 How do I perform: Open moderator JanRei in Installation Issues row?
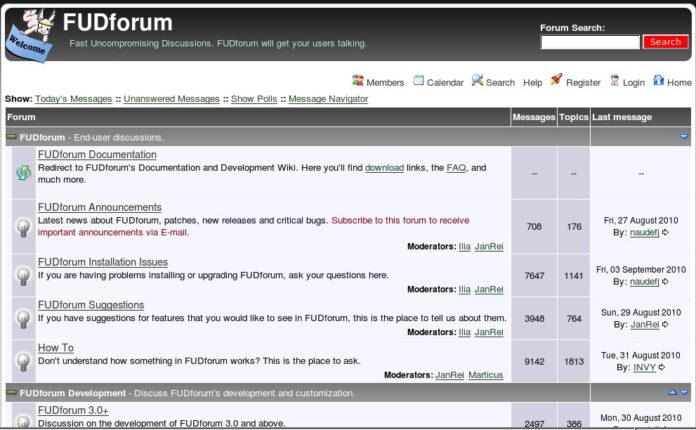click(489, 289)
